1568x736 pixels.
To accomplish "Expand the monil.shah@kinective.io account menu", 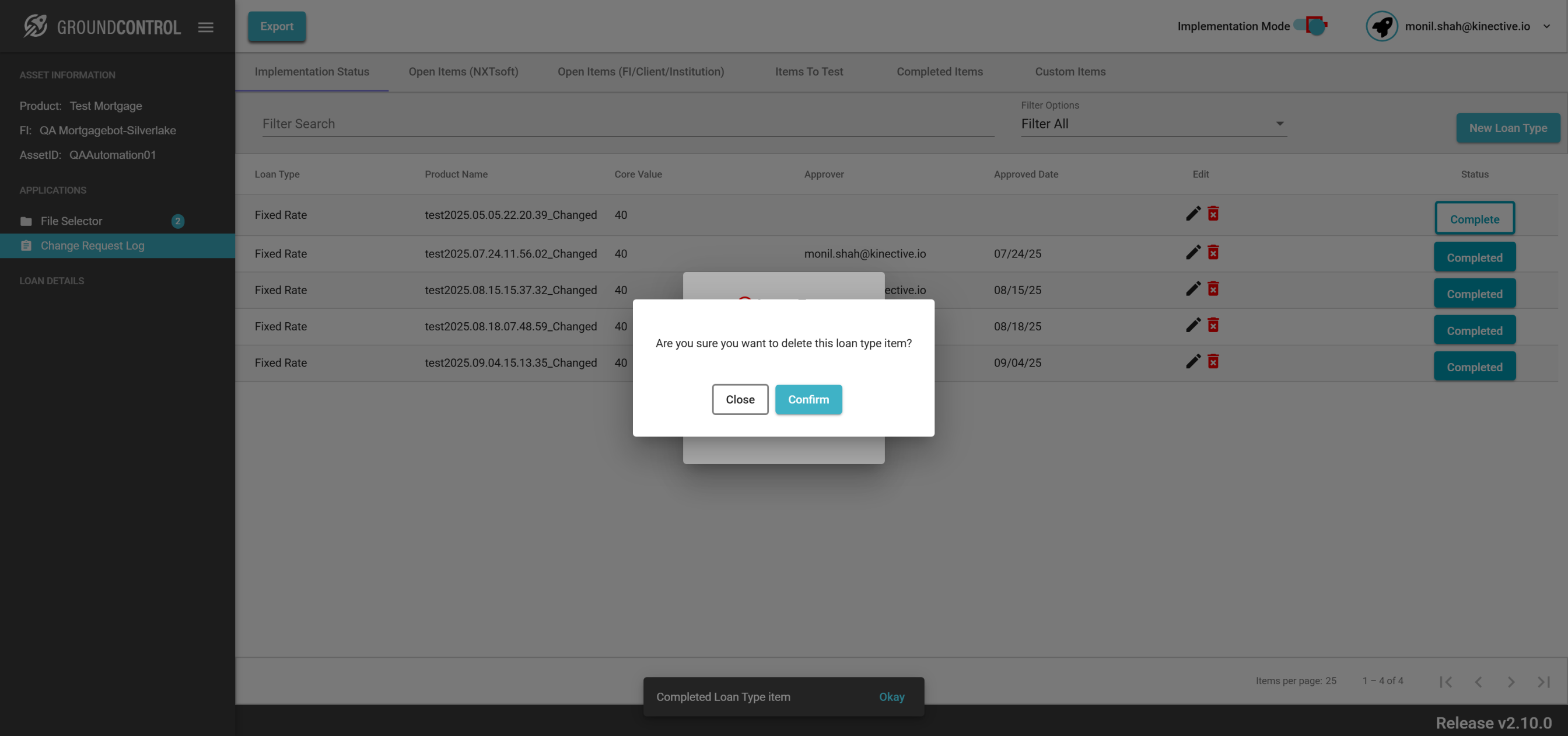I will coord(1546,26).
